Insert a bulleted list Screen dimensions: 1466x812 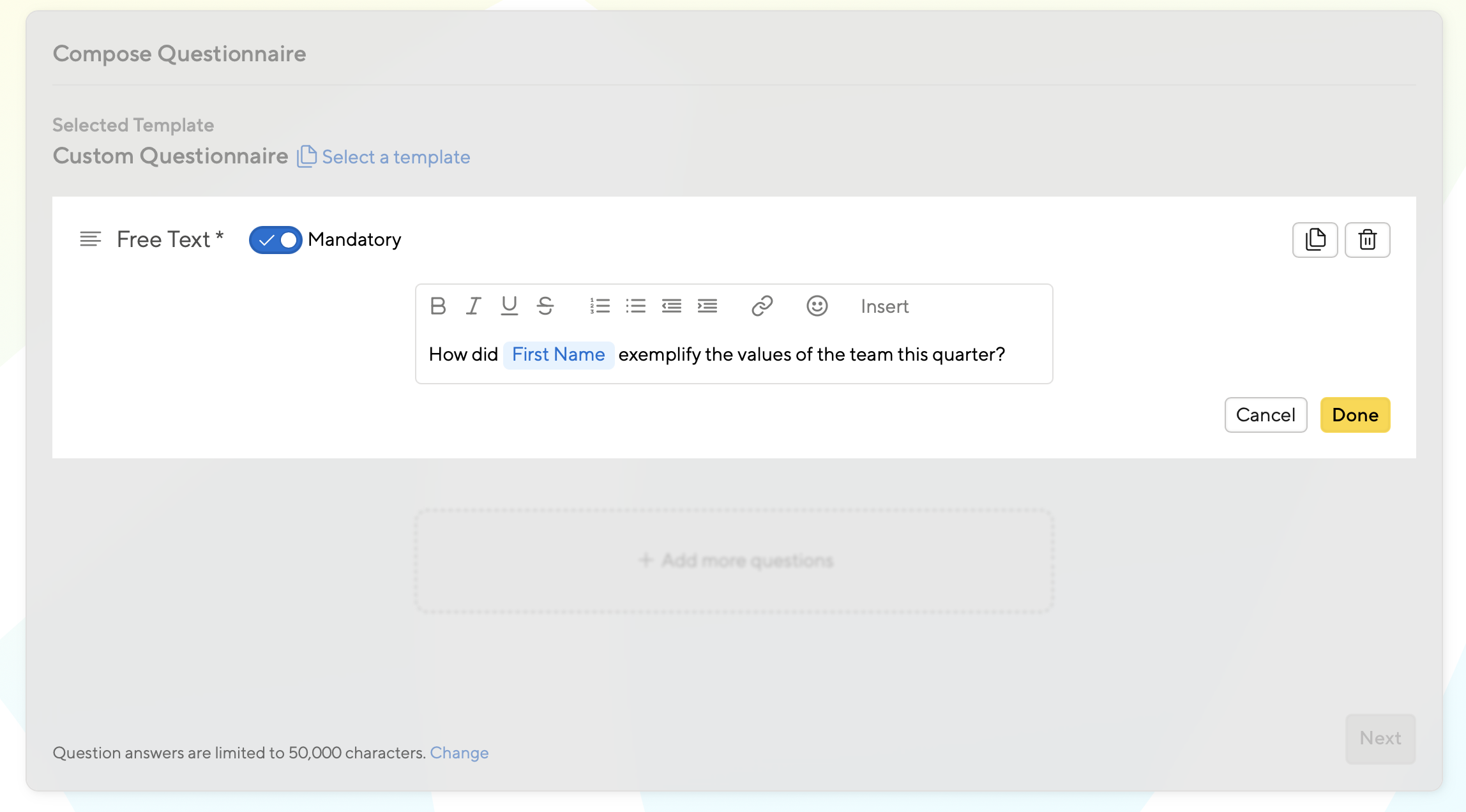[635, 306]
